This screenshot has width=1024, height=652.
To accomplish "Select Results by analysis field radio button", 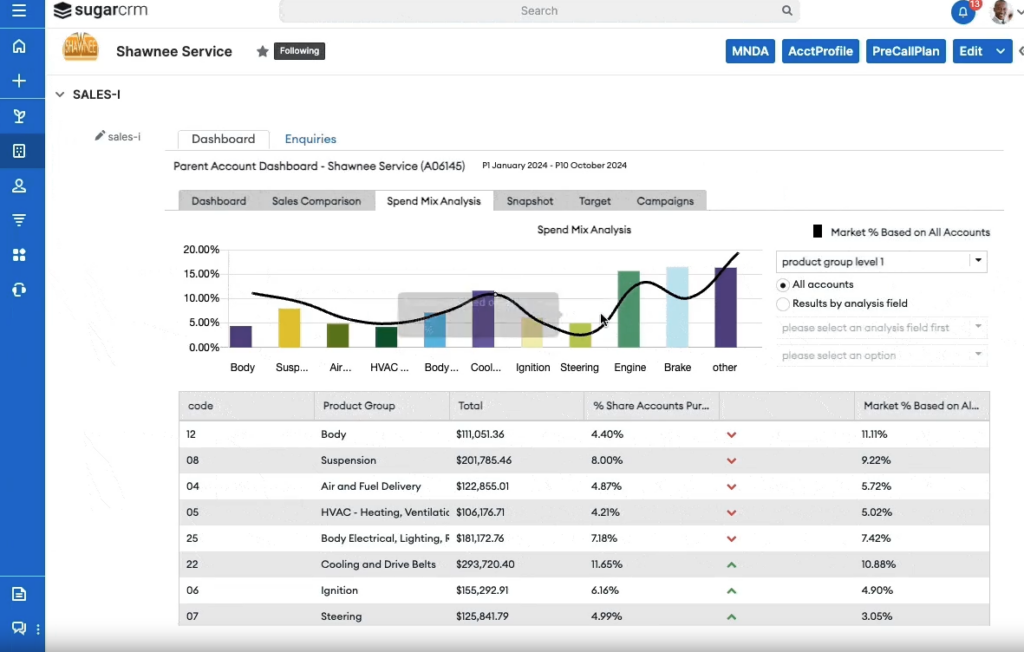I will (x=783, y=304).
